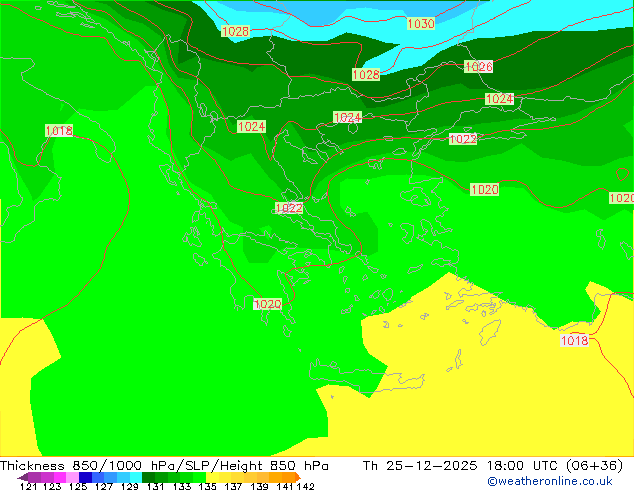Click the legend value 142

pyautogui.click(x=305, y=486)
